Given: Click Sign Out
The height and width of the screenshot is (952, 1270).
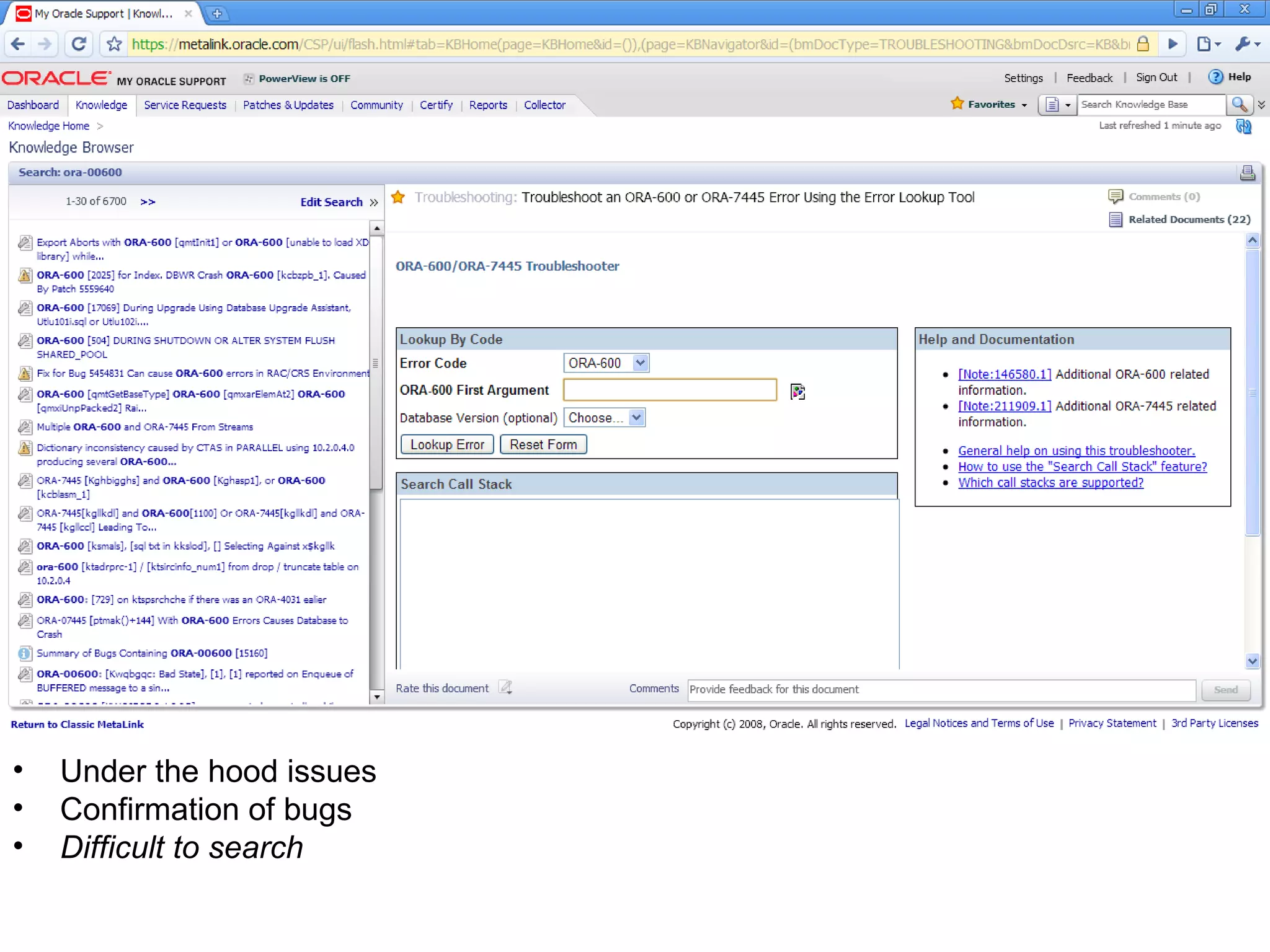Looking at the screenshot, I should (1156, 77).
